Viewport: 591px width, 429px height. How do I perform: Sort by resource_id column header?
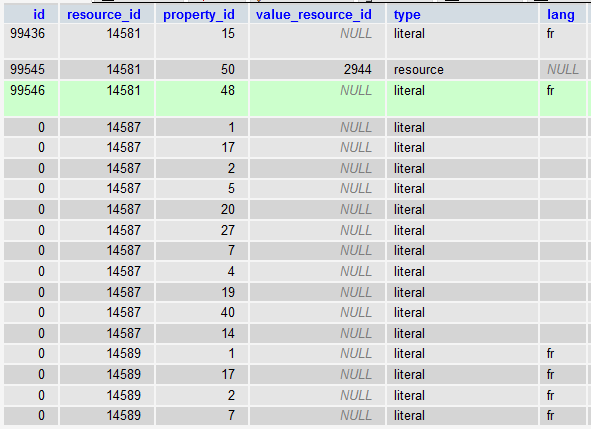point(104,15)
